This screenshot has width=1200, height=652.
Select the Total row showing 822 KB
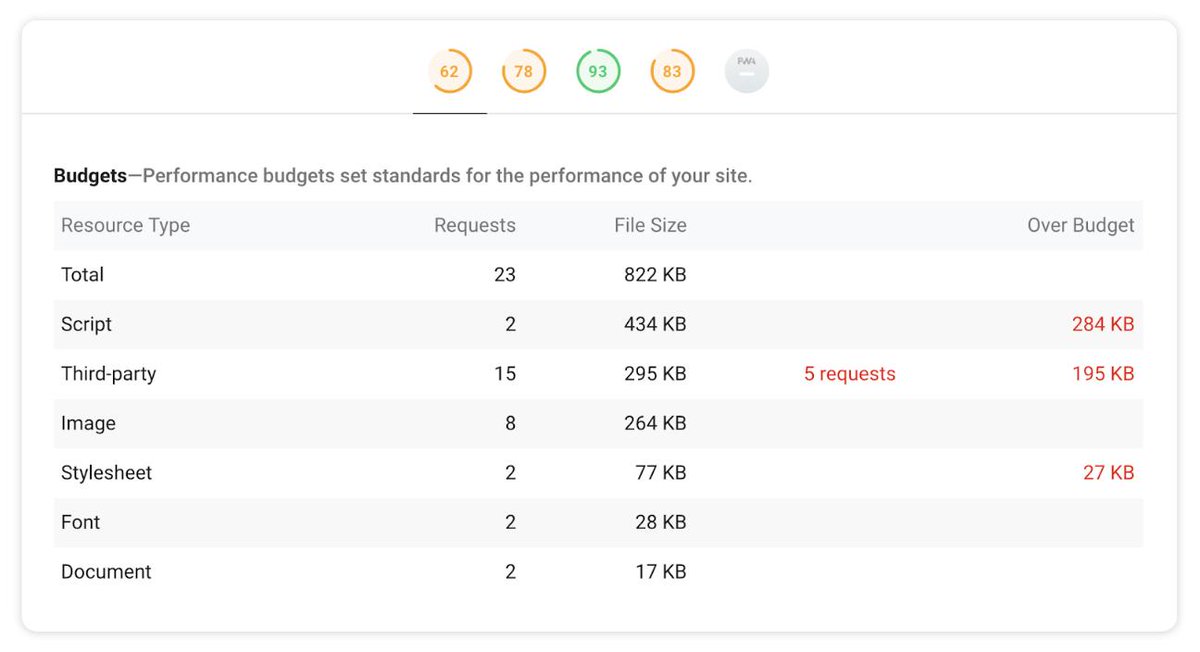(x=82, y=274)
